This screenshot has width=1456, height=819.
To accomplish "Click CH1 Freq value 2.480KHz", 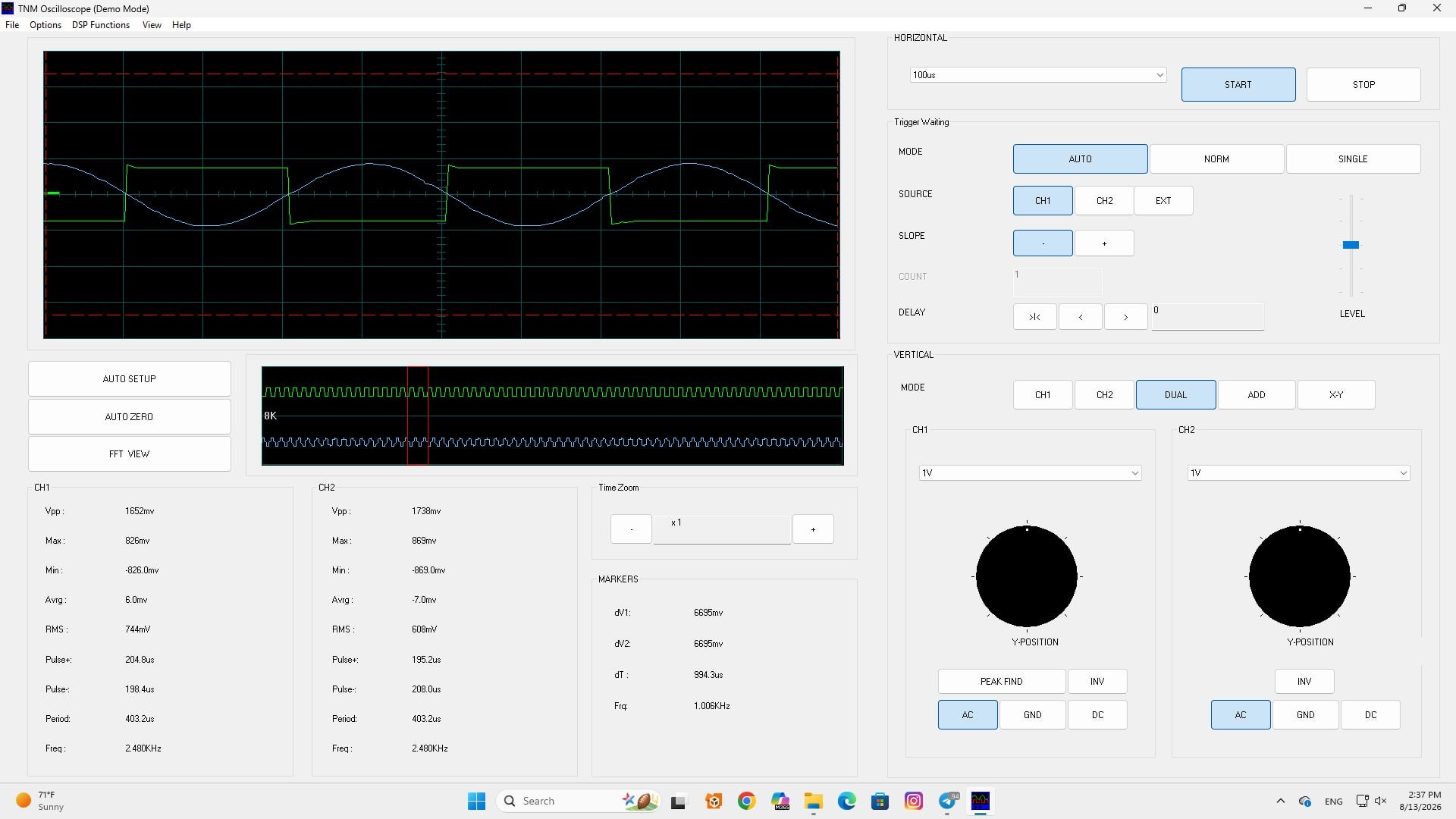I will click(143, 748).
